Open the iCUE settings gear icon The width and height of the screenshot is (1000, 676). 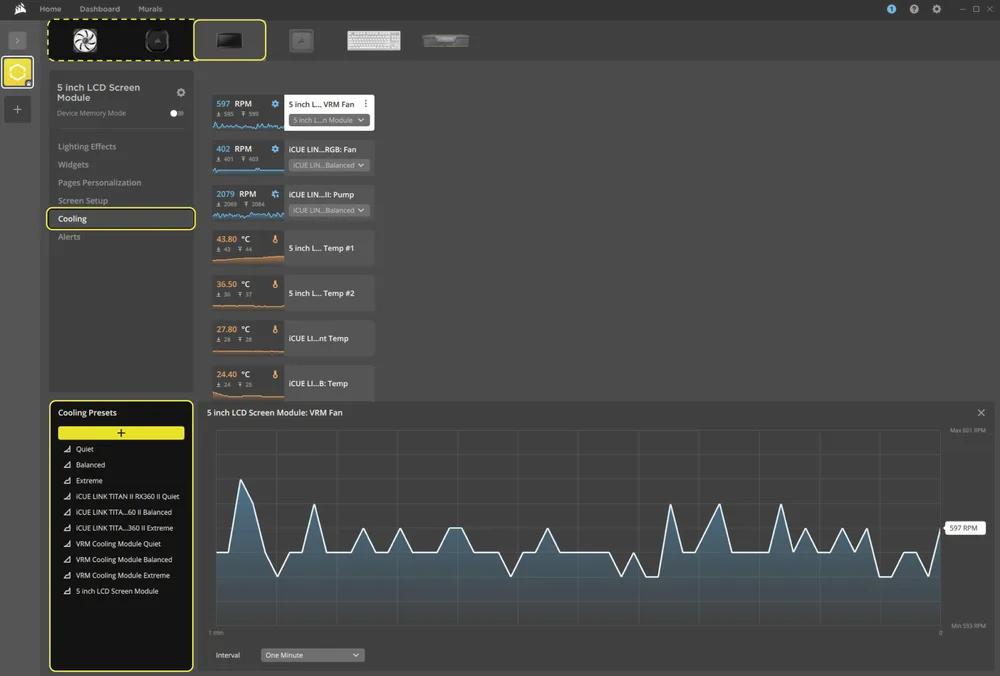coord(936,9)
